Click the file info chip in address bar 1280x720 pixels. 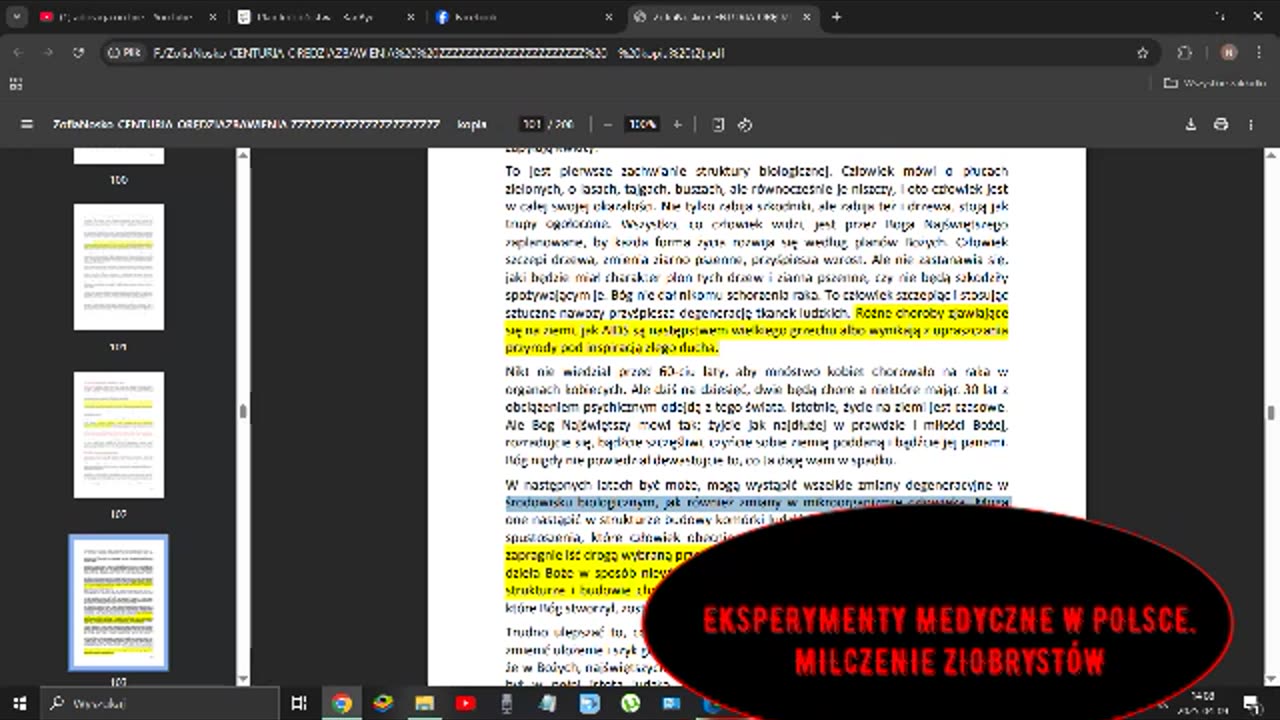(x=125, y=53)
